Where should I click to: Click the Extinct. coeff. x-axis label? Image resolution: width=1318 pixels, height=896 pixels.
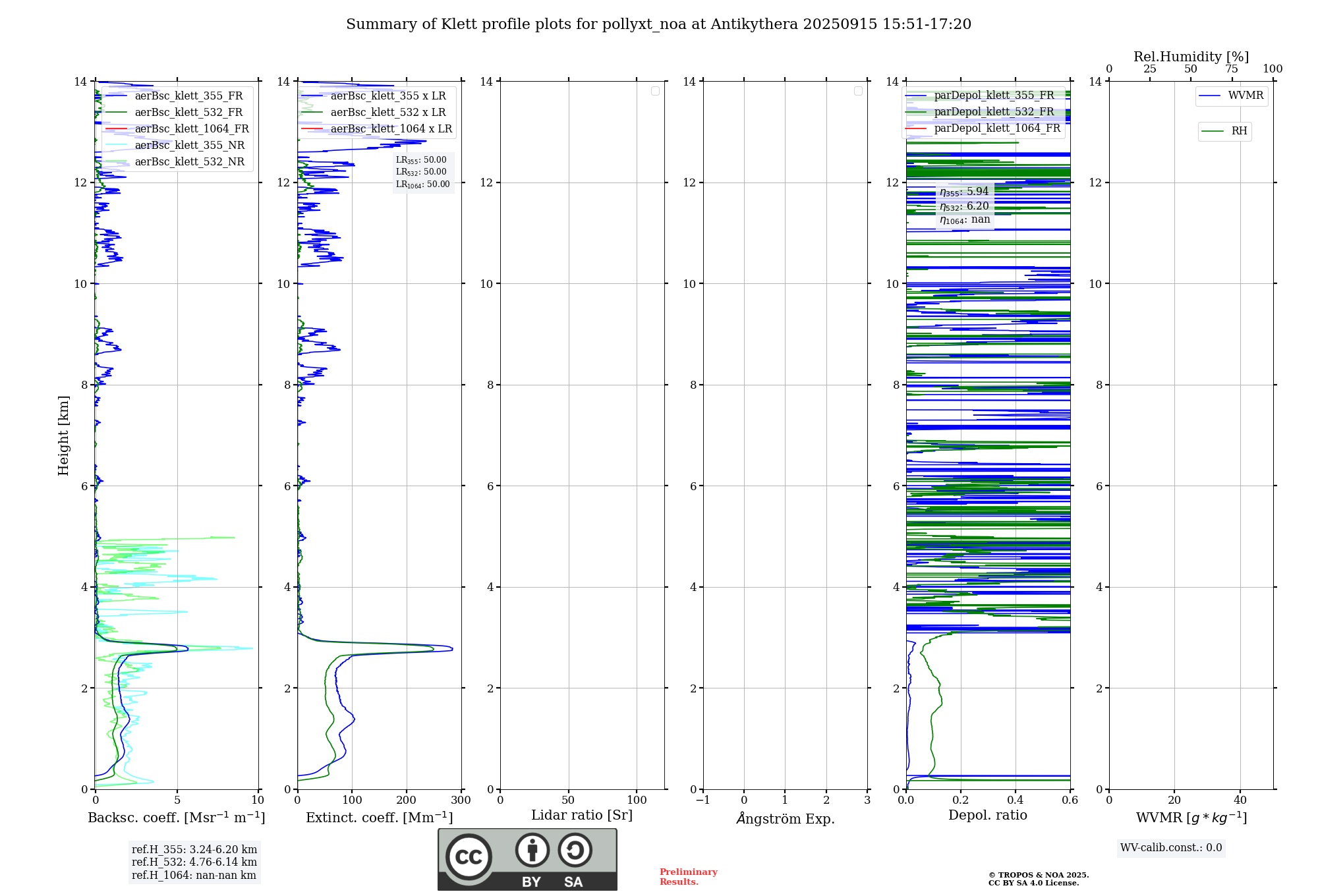[380, 818]
